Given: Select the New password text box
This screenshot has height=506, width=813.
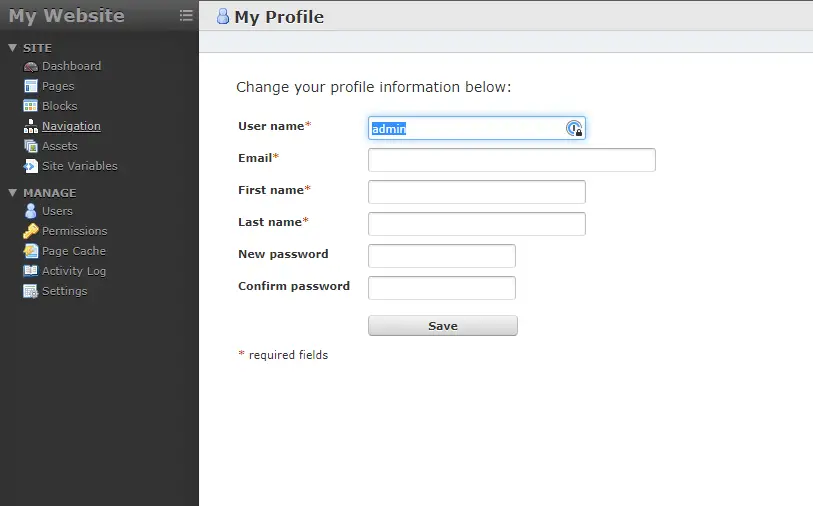Looking at the screenshot, I should pos(441,256).
